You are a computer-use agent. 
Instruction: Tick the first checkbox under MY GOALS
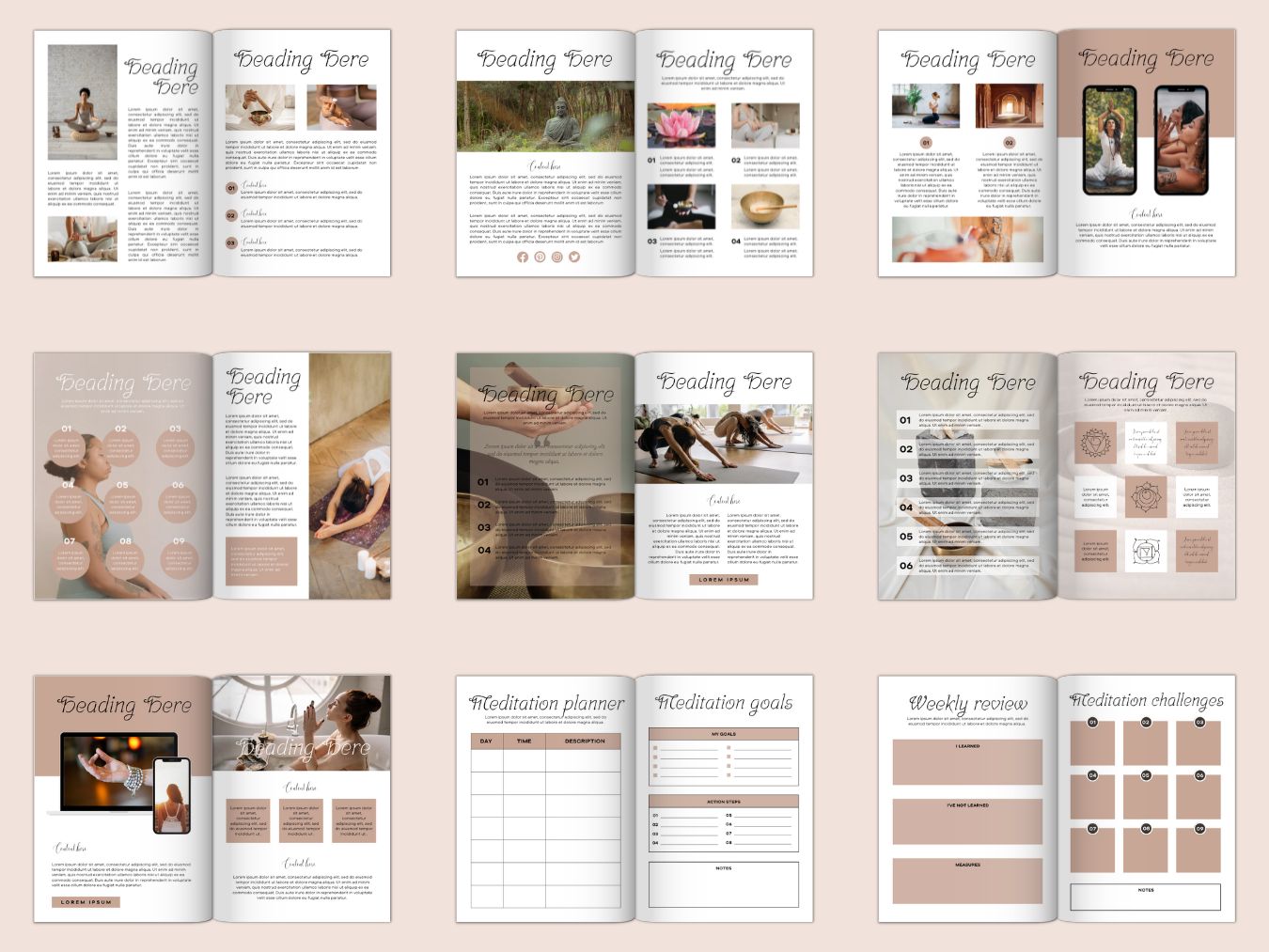[x=655, y=748]
